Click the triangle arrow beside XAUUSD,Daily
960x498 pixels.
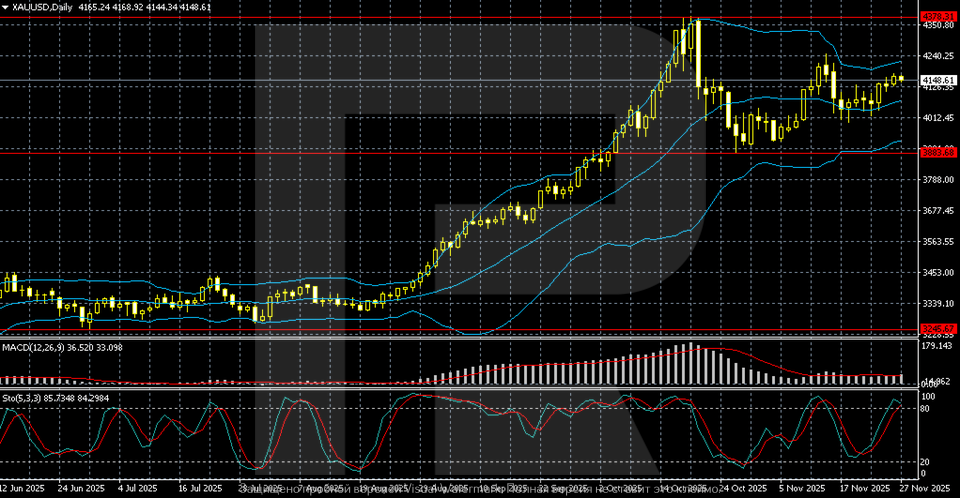pos(5,7)
